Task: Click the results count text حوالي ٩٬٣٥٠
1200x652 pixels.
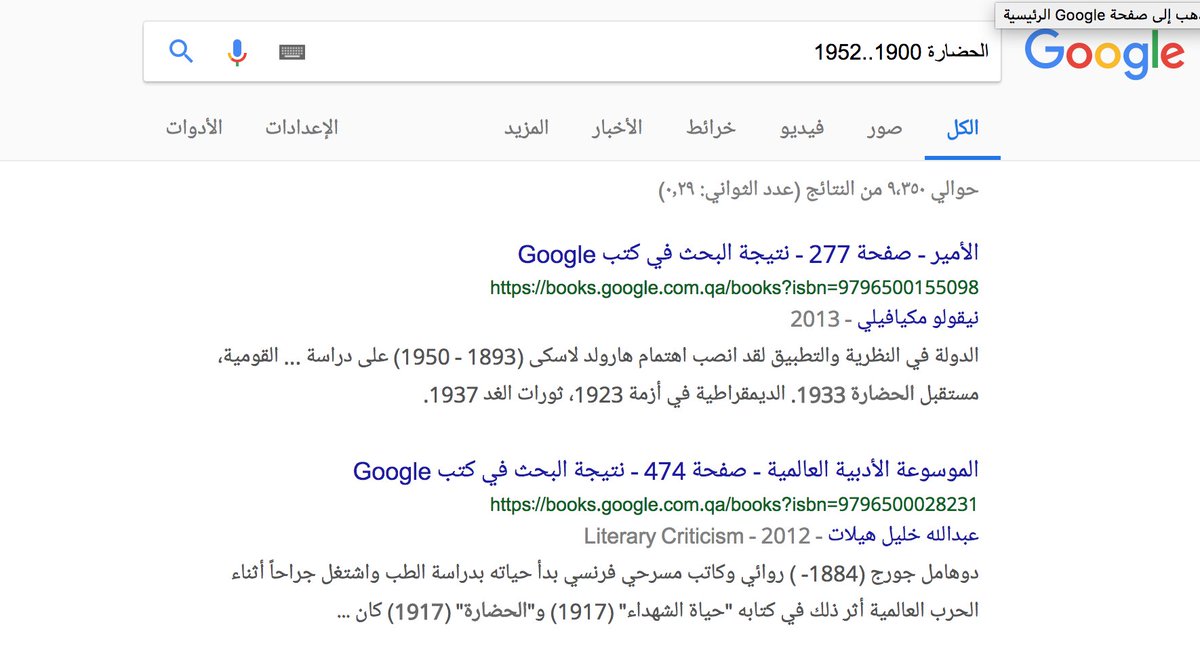Action: [x=819, y=190]
